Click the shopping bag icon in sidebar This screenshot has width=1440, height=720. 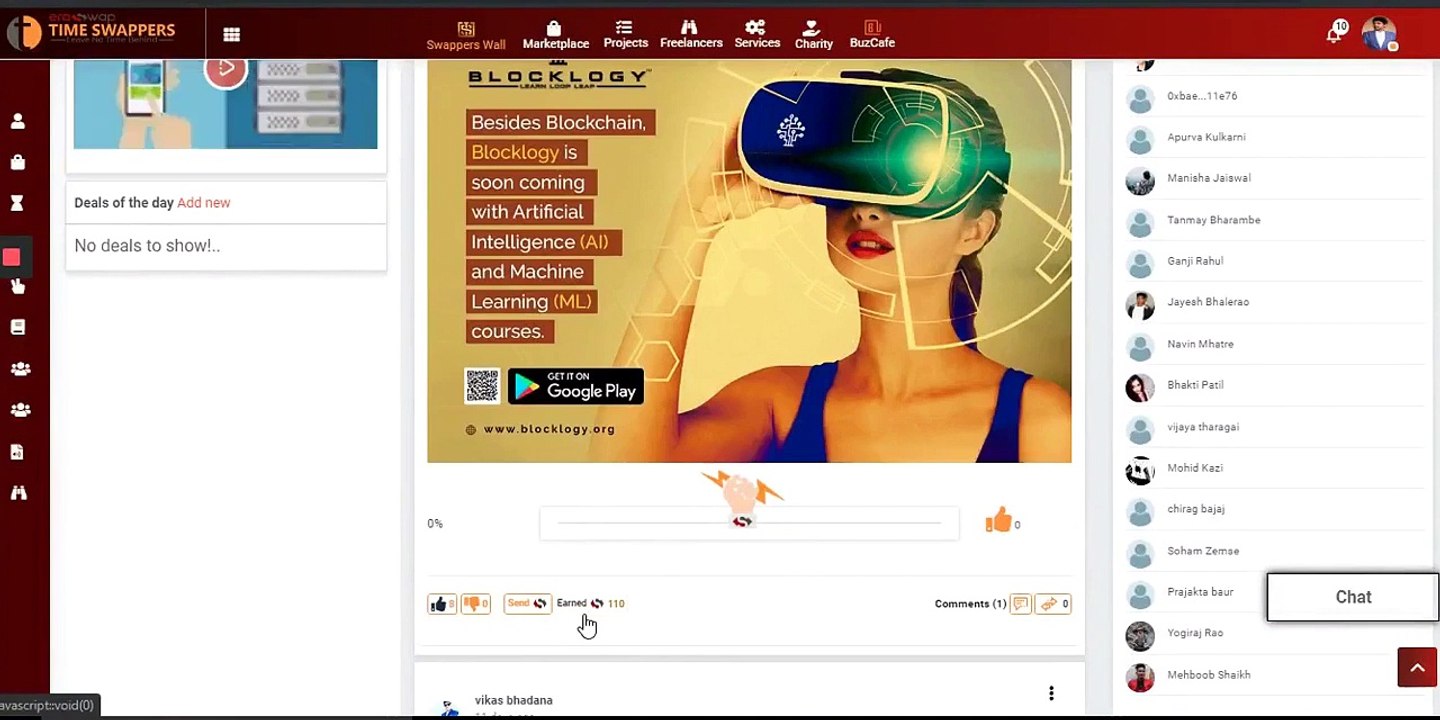[x=18, y=162]
